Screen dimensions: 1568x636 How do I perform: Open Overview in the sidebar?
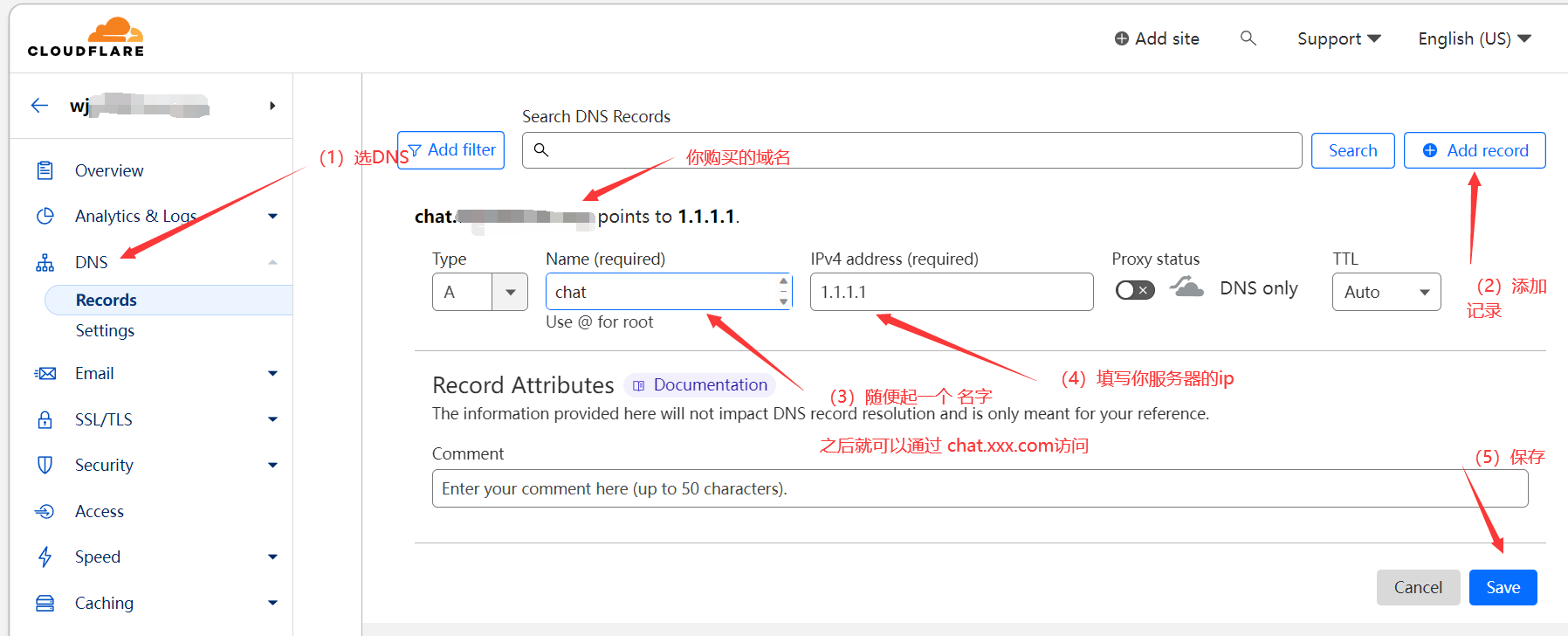tap(109, 170)
